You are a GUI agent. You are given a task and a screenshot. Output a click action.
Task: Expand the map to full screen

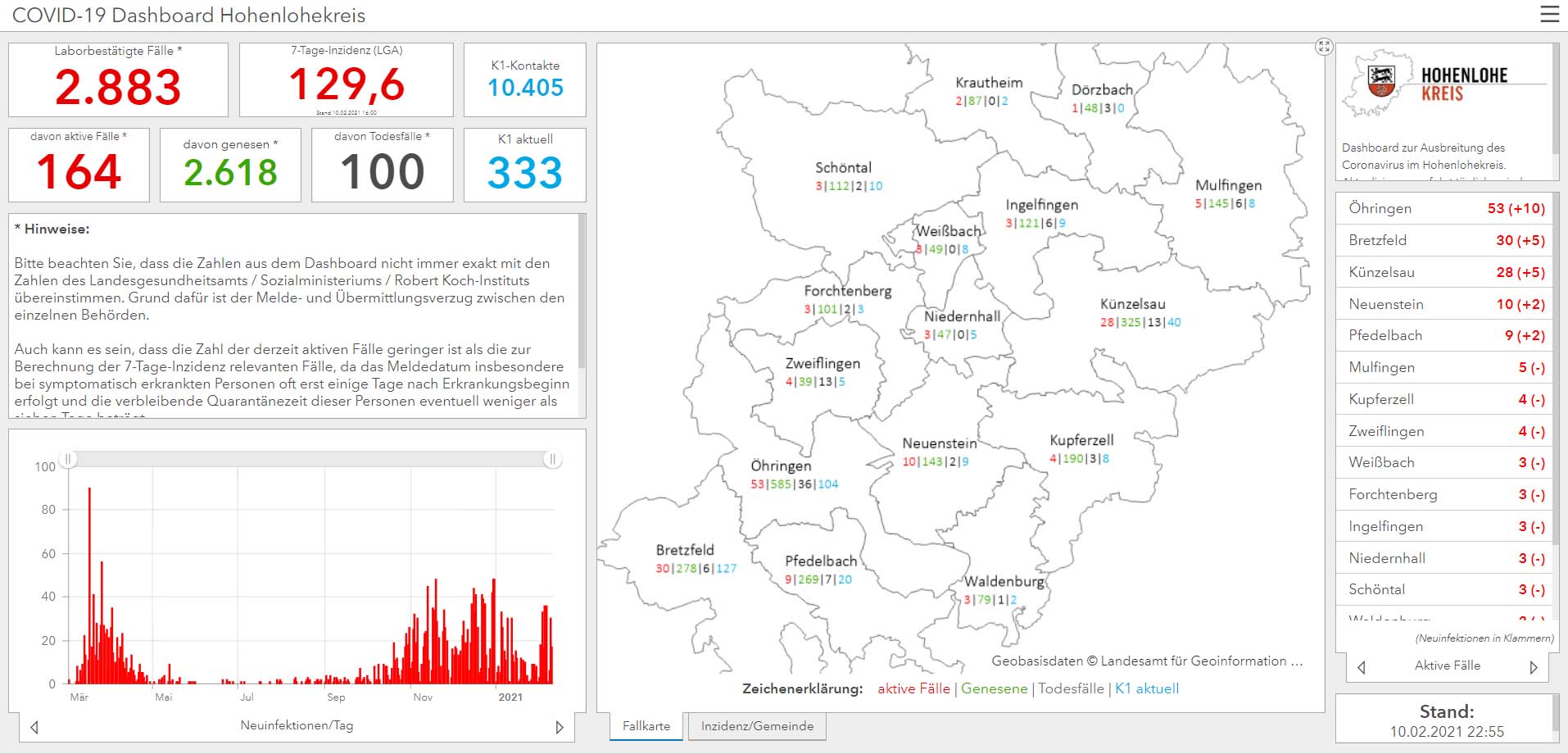[x=1324, y=47]
